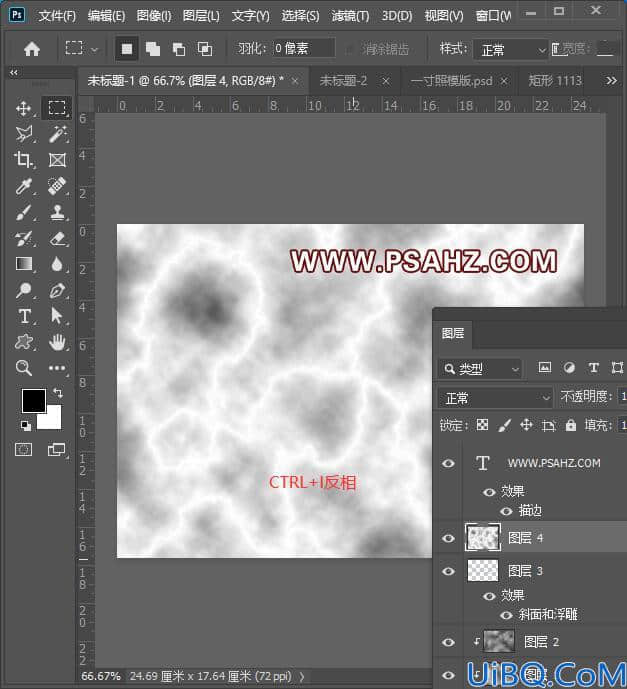Click the 羽化 feather input field
This screenshot has height=689, width=627.
(x=304, y=48)
